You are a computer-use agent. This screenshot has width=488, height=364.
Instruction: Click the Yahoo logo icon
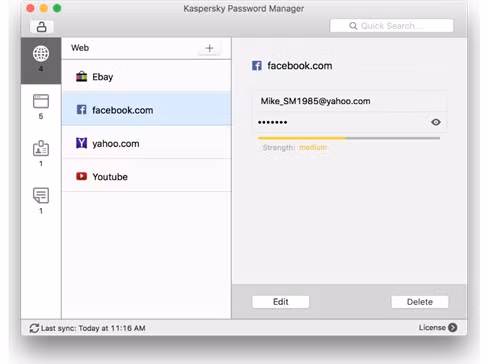point(81,143)
